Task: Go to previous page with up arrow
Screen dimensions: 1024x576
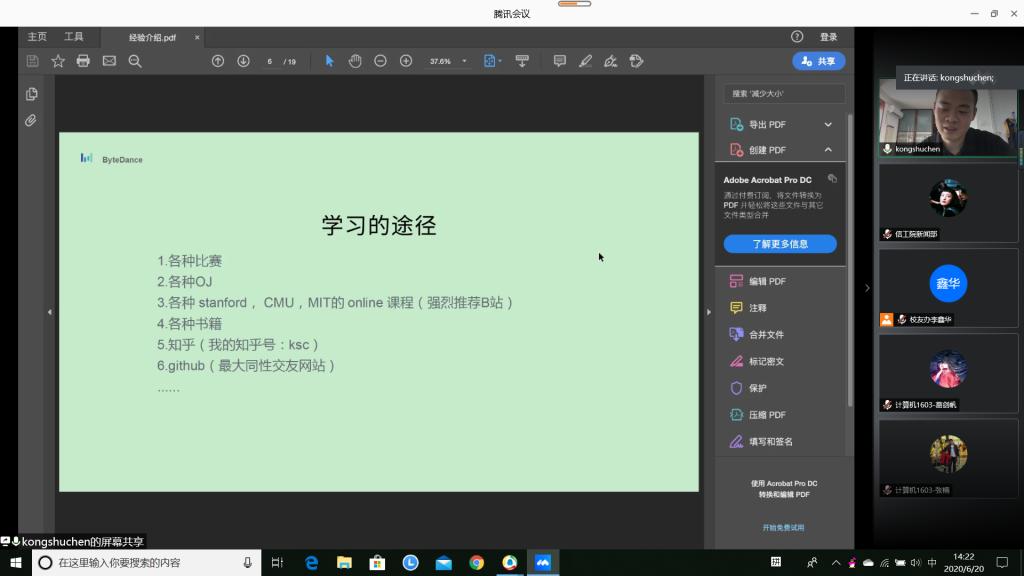Action: [x=218, y=61]
